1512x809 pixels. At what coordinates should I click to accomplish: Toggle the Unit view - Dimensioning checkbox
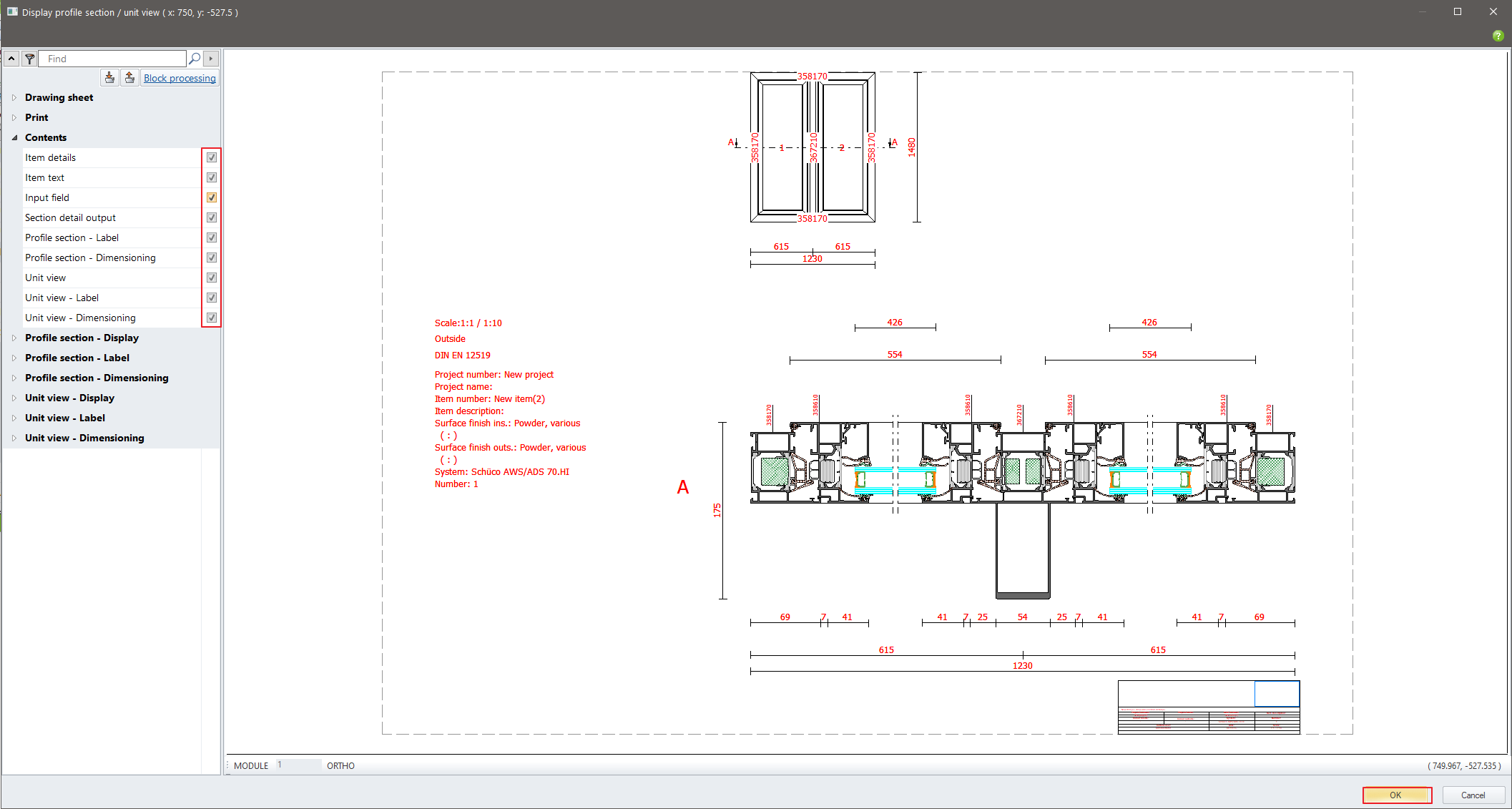point(212,318)
